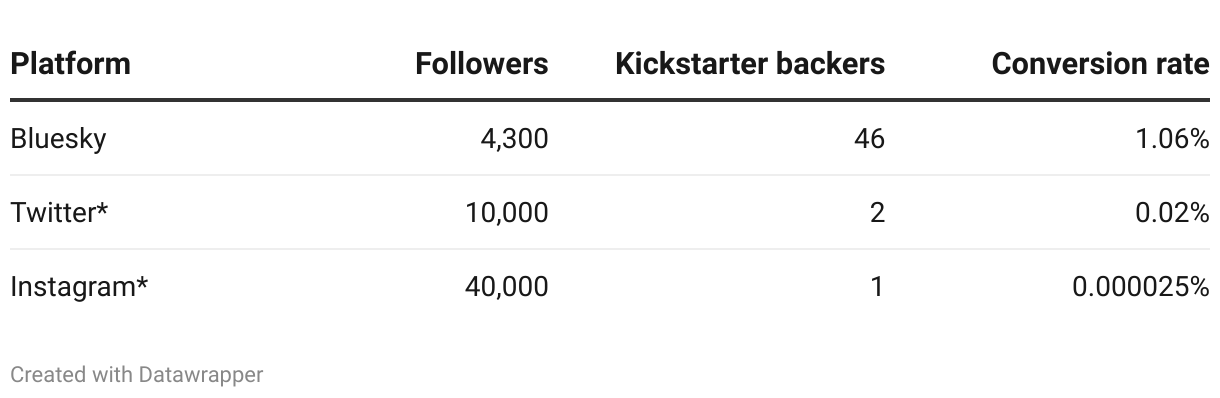This screenshot has height=398, width=1220.
Task: Click the Conversion rate column header
Action: [1100, 64]
